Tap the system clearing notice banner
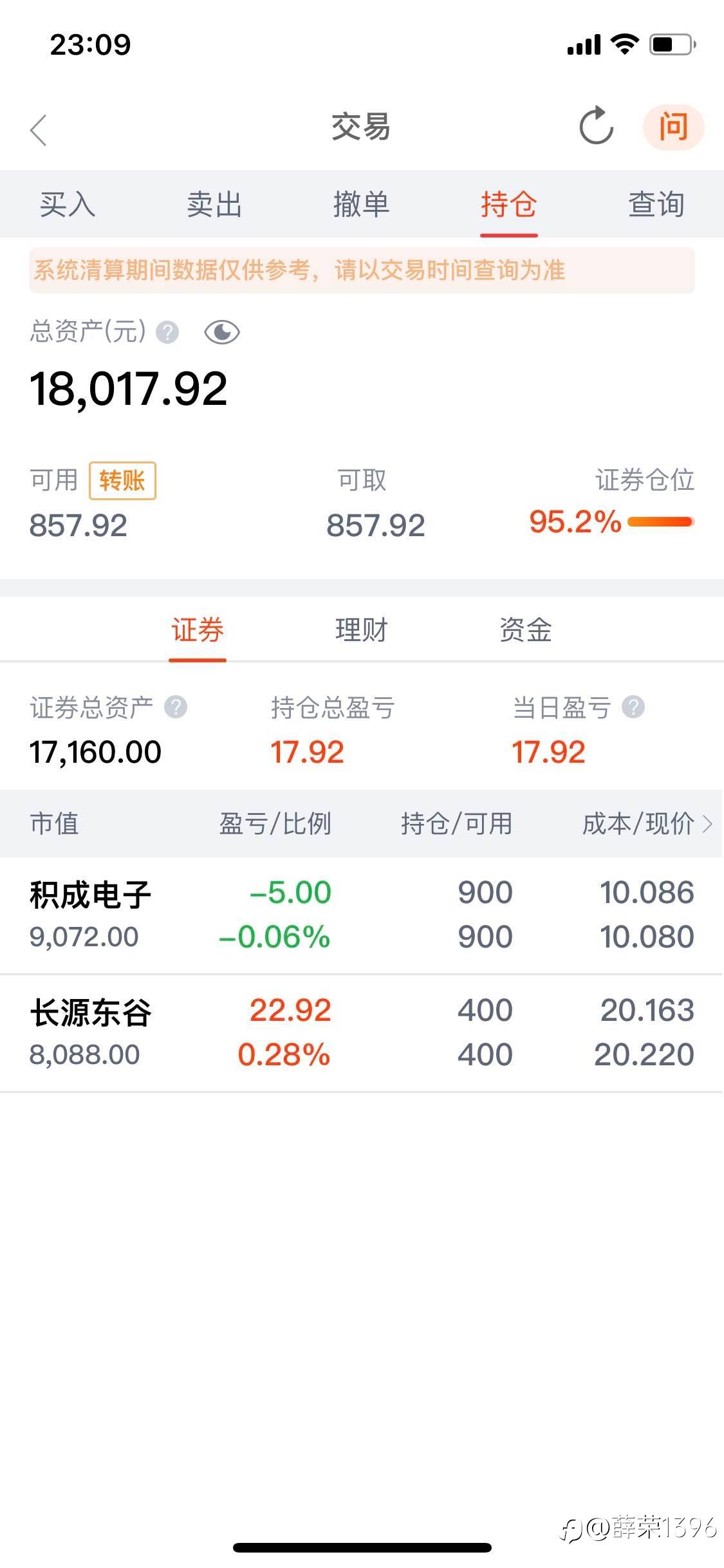The image size is (724, 1568). coord(362,270)
